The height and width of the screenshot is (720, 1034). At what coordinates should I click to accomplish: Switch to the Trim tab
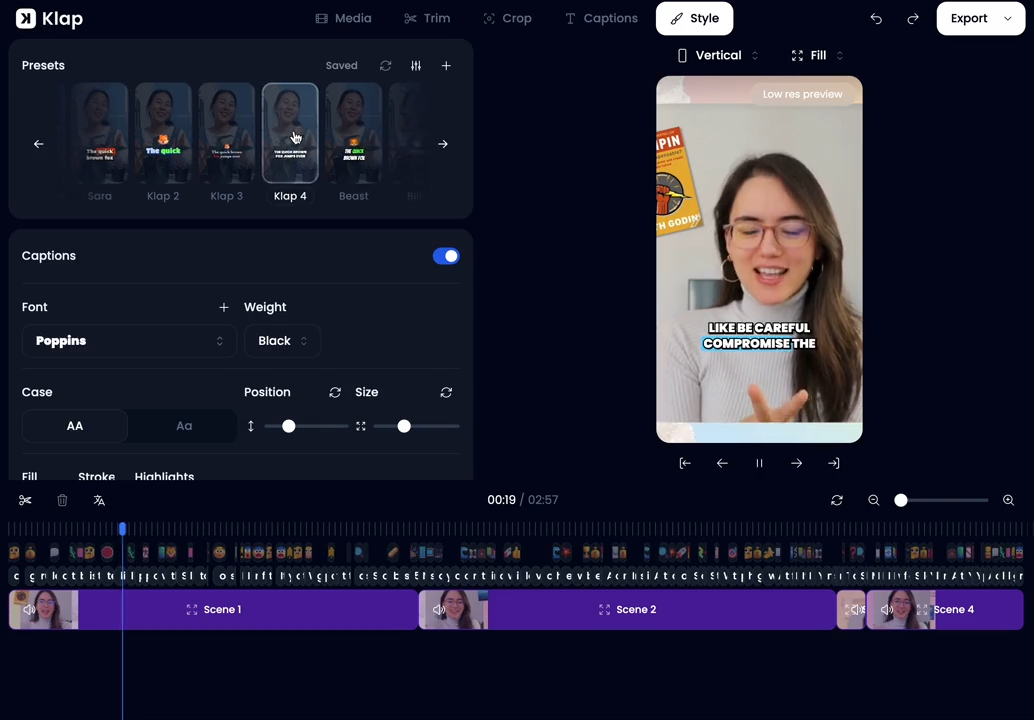pos(427,19)
